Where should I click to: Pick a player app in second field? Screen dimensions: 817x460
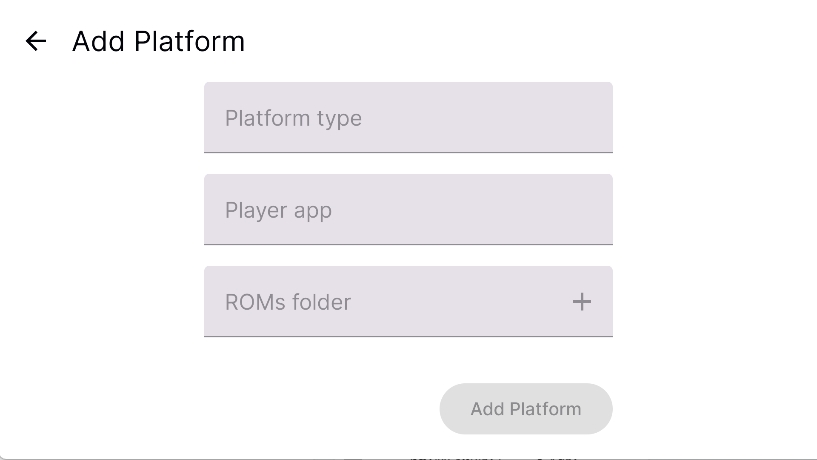click(408, 210)
